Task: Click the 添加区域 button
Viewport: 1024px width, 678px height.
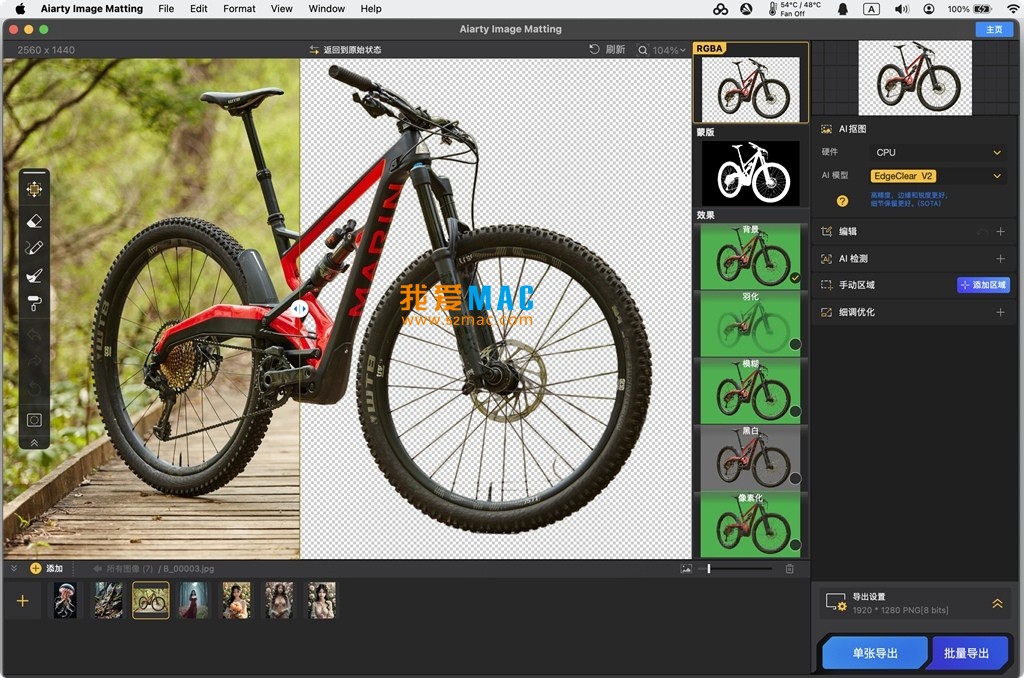Action: 984,285
